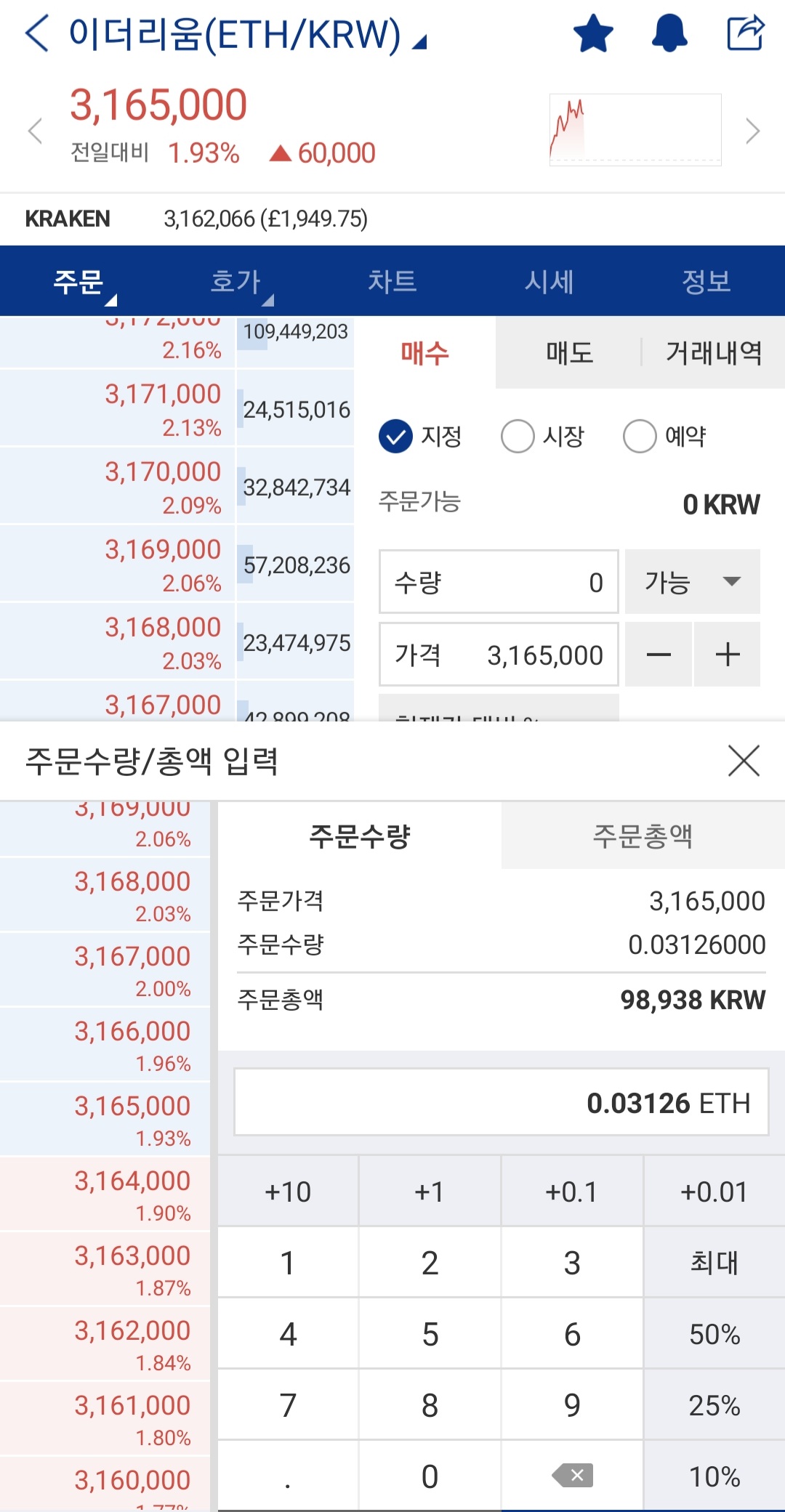Tap the +0.01 quantity button
The height and width of the screenshot is (1512, 785).
714,1192
